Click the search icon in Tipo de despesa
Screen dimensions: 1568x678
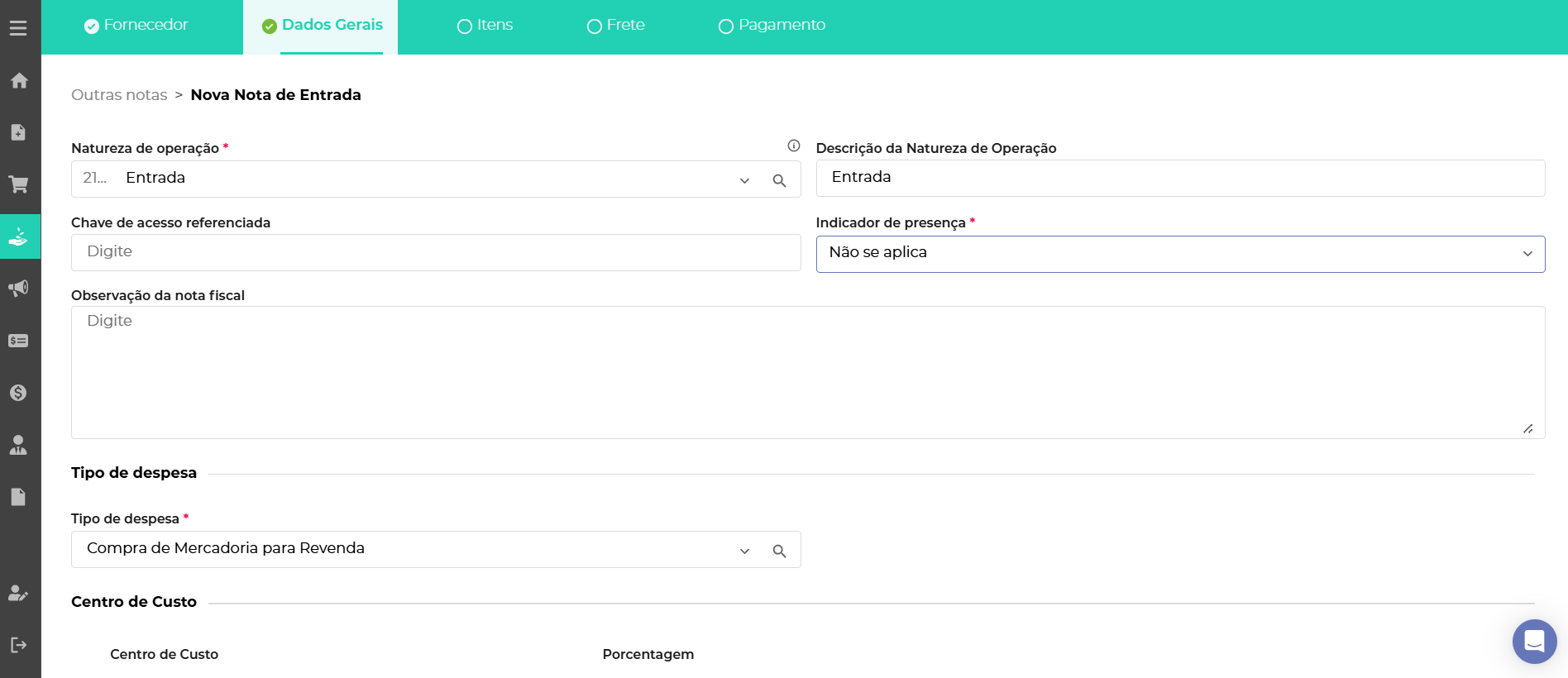point(779,551)
